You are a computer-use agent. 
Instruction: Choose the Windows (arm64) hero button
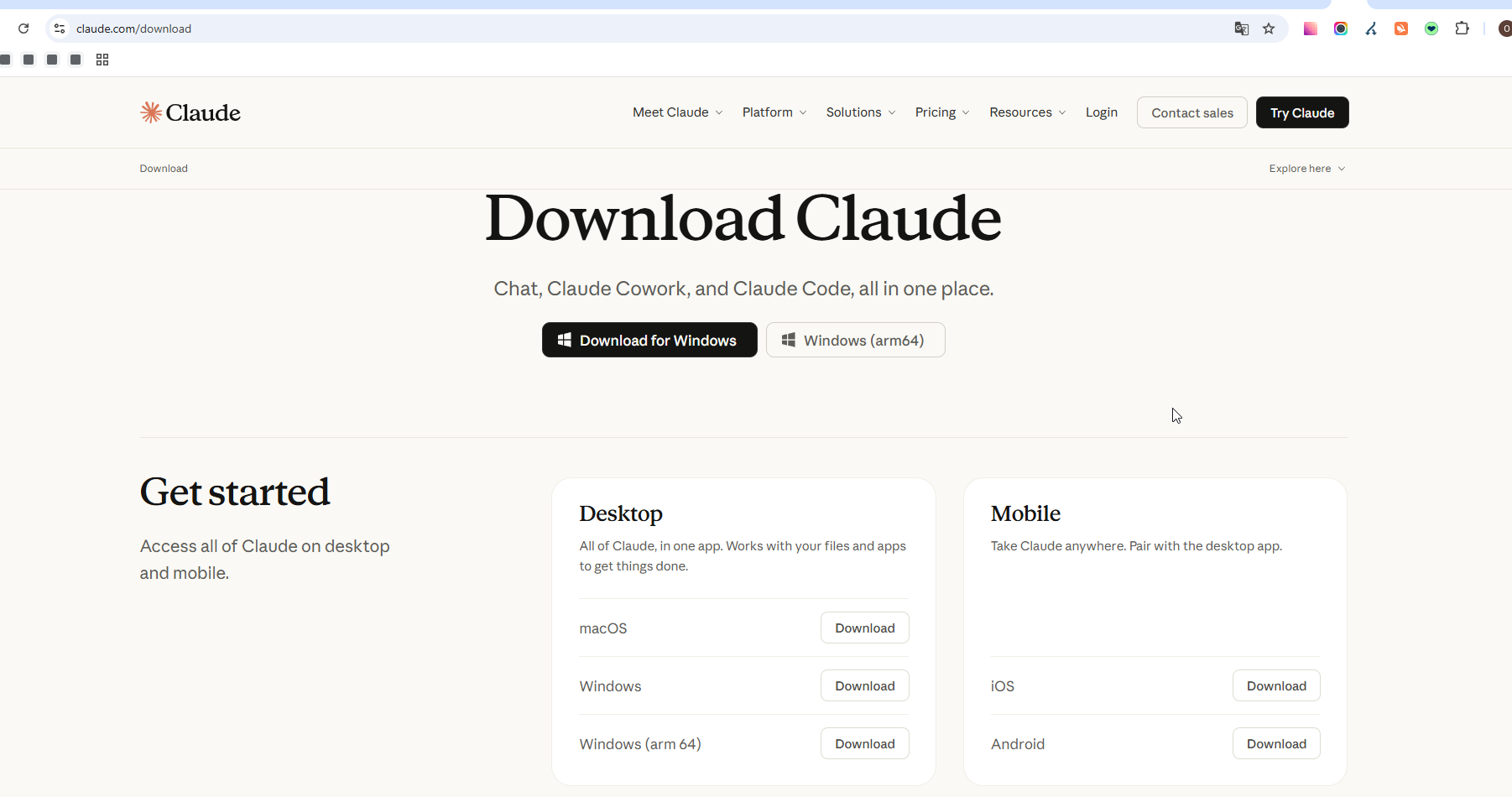pos(856,340)
